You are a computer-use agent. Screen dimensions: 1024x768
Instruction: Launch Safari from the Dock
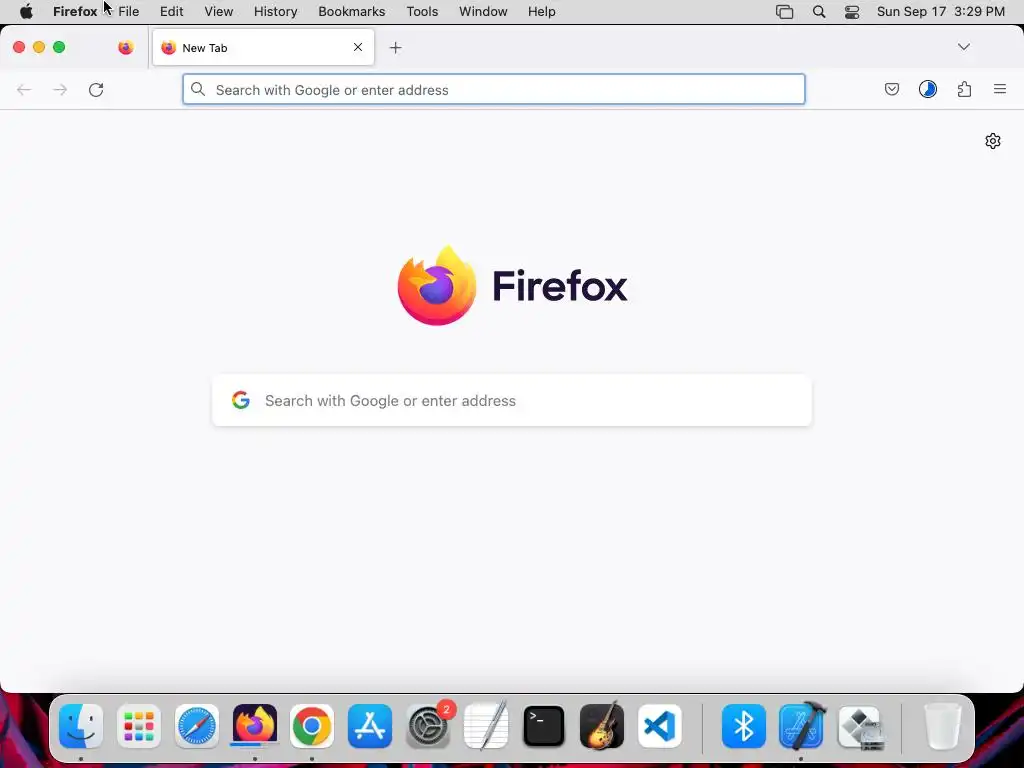[x=197, y=726]
